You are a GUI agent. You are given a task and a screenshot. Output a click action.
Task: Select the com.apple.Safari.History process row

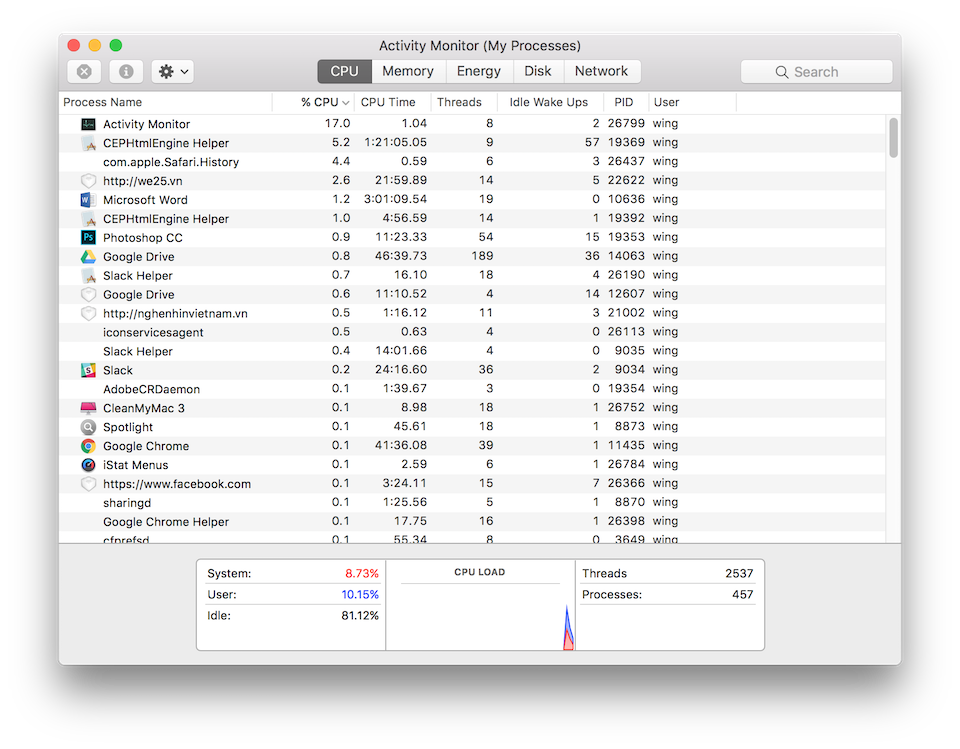(472, 162)
